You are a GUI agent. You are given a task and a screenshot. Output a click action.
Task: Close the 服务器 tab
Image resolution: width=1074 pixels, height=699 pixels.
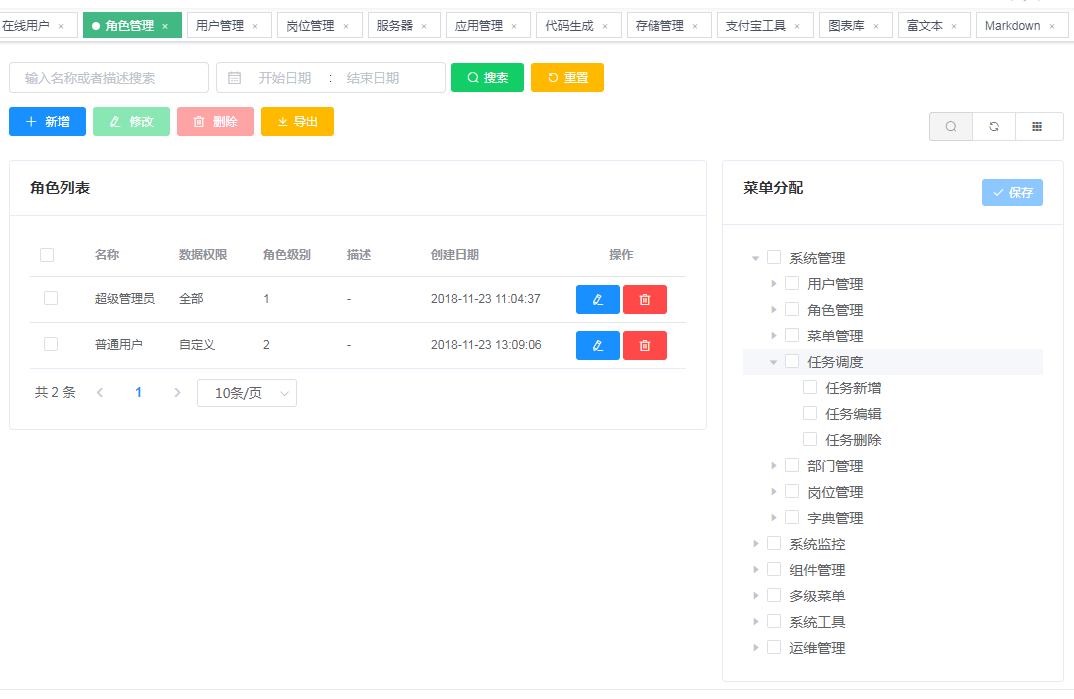[424, 26]
